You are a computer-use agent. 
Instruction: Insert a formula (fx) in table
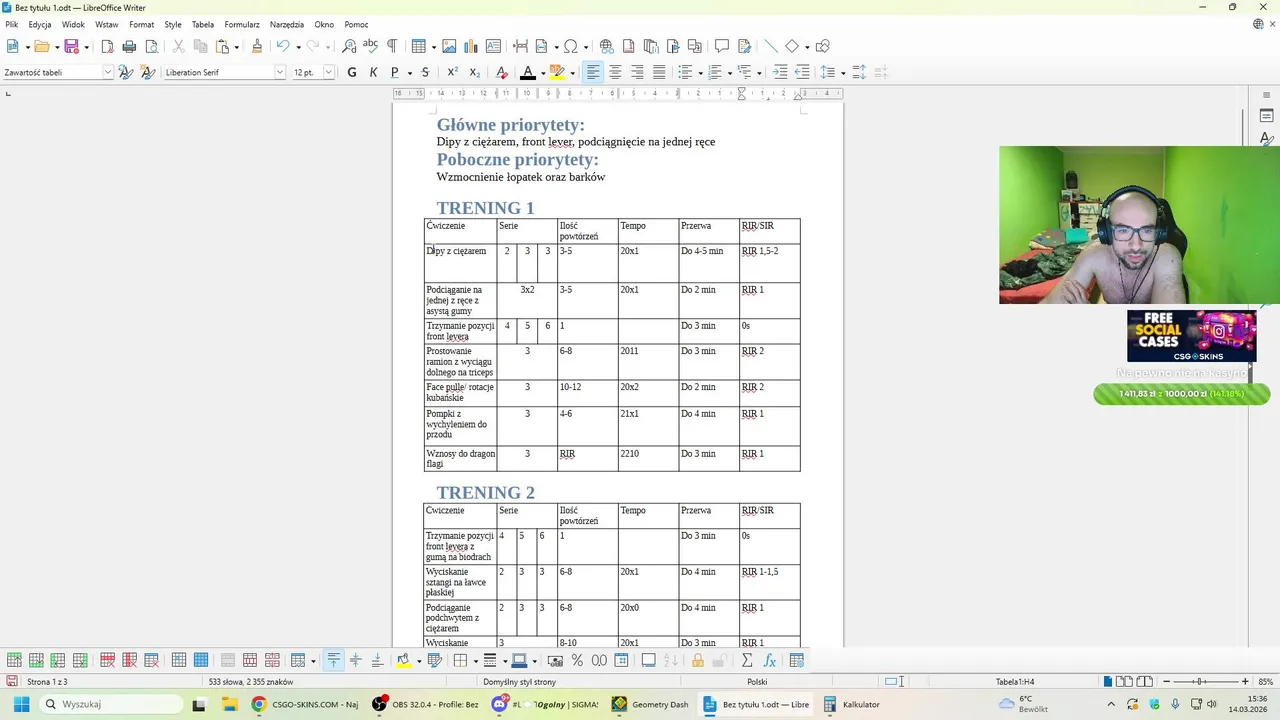[x=769, y=660]
